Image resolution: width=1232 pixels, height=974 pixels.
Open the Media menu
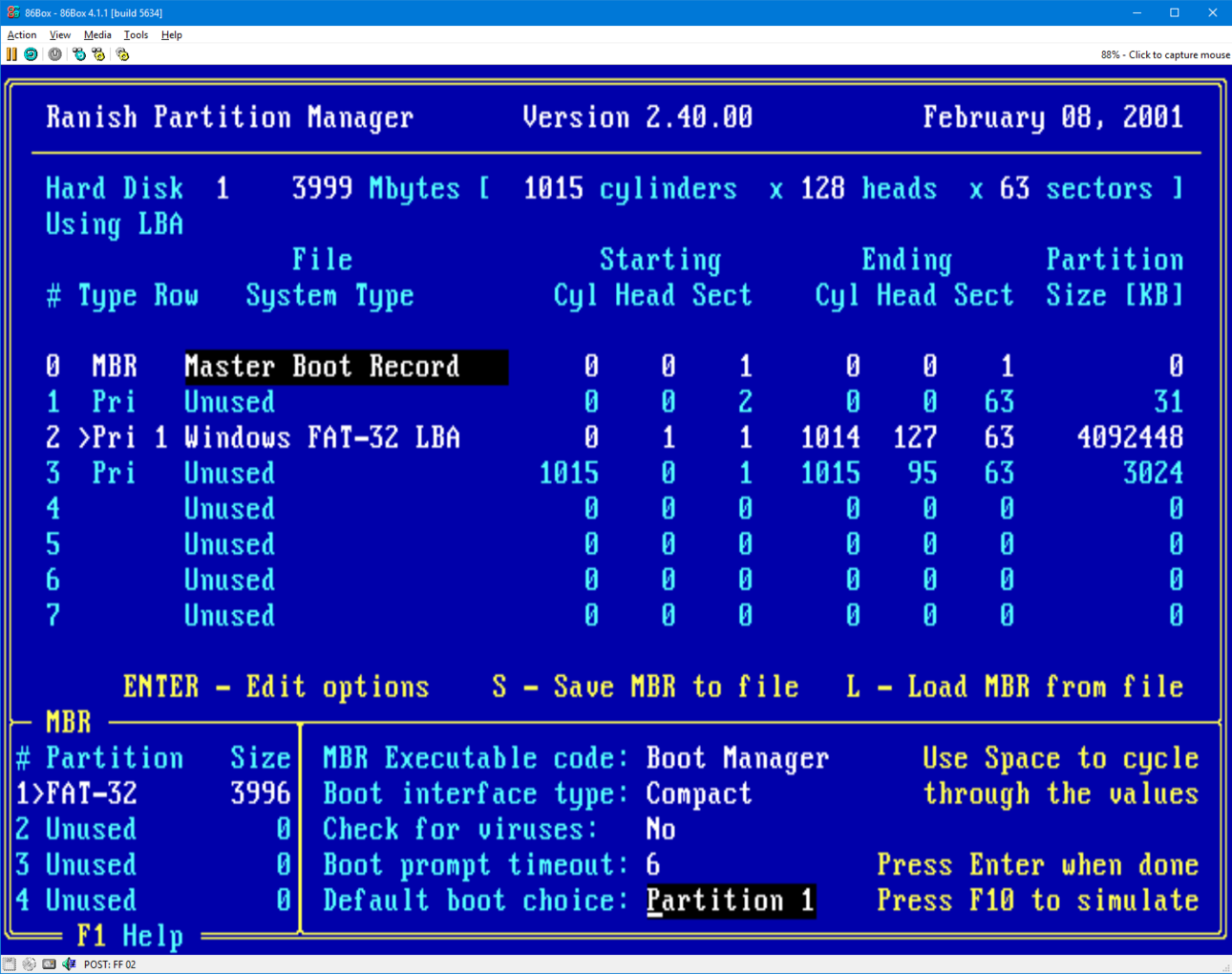tap(97, 34)
